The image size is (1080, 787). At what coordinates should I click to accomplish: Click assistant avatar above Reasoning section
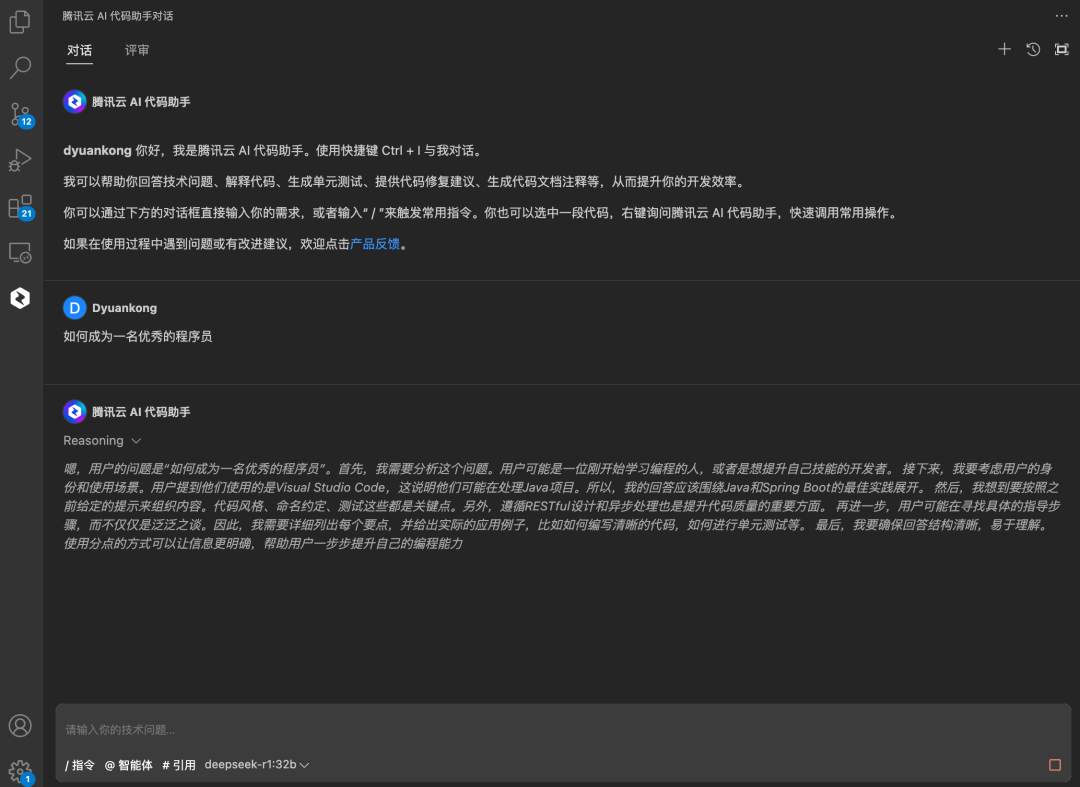tap(74, 411)
